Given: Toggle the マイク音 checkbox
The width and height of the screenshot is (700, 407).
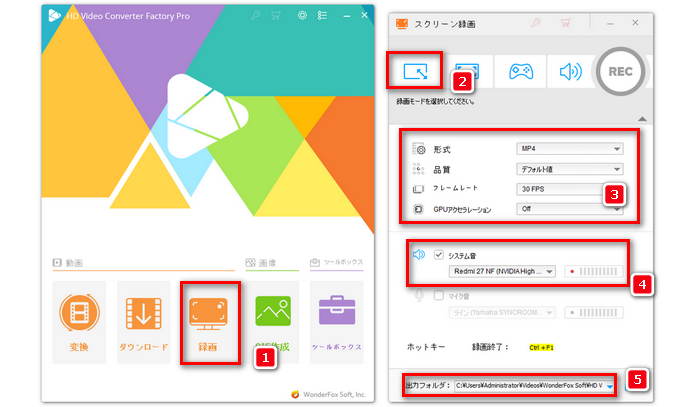Looking at the screenshot, I should tap(439, 295).
